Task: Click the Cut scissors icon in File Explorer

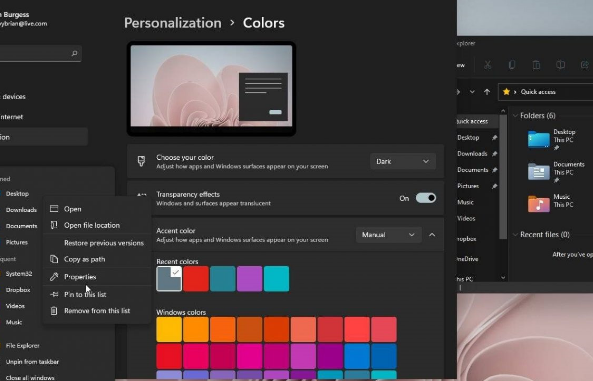Action: 487,65
